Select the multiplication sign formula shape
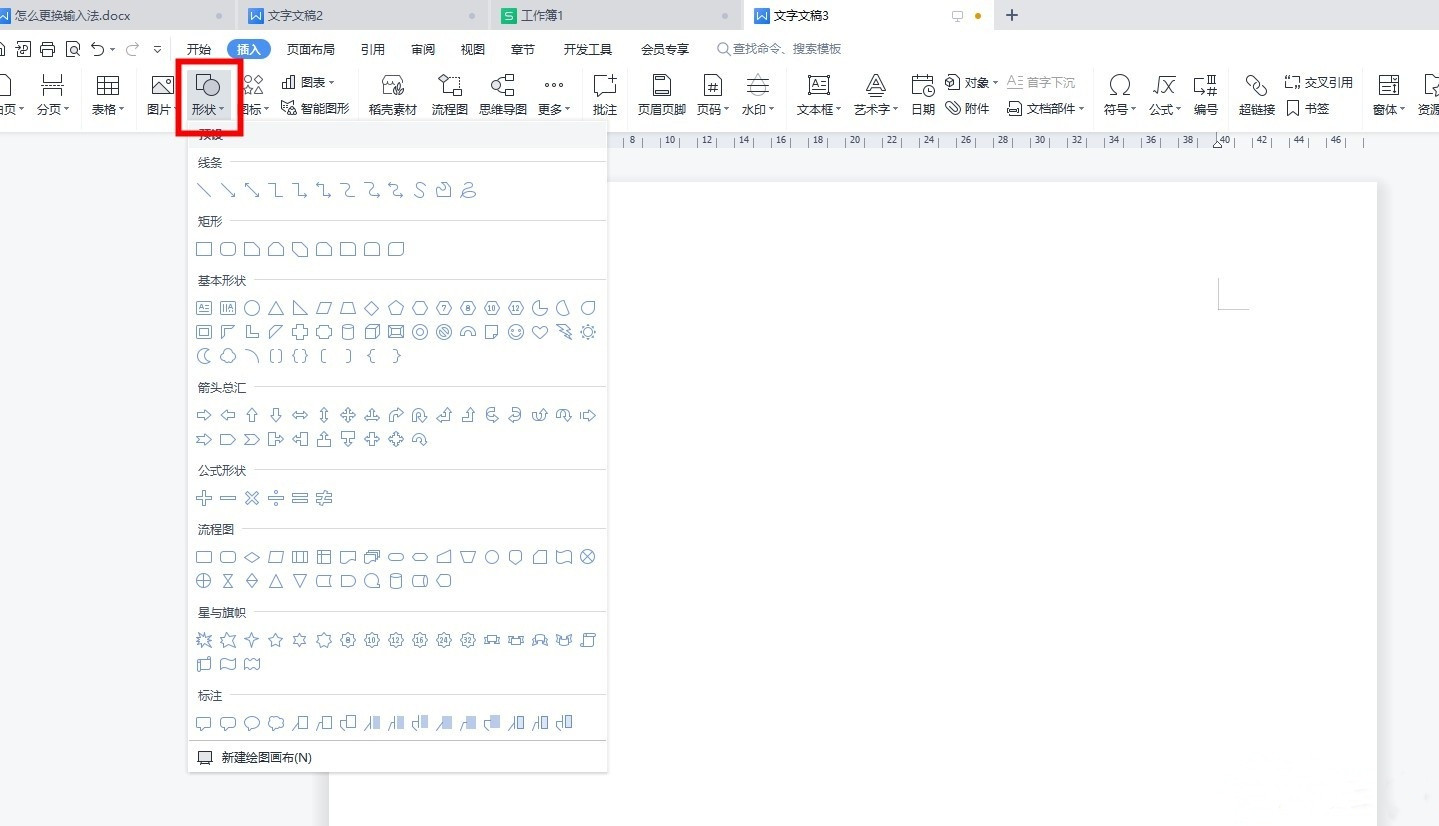The width and height of the screenshot is (1439, 826). point(252,498)
